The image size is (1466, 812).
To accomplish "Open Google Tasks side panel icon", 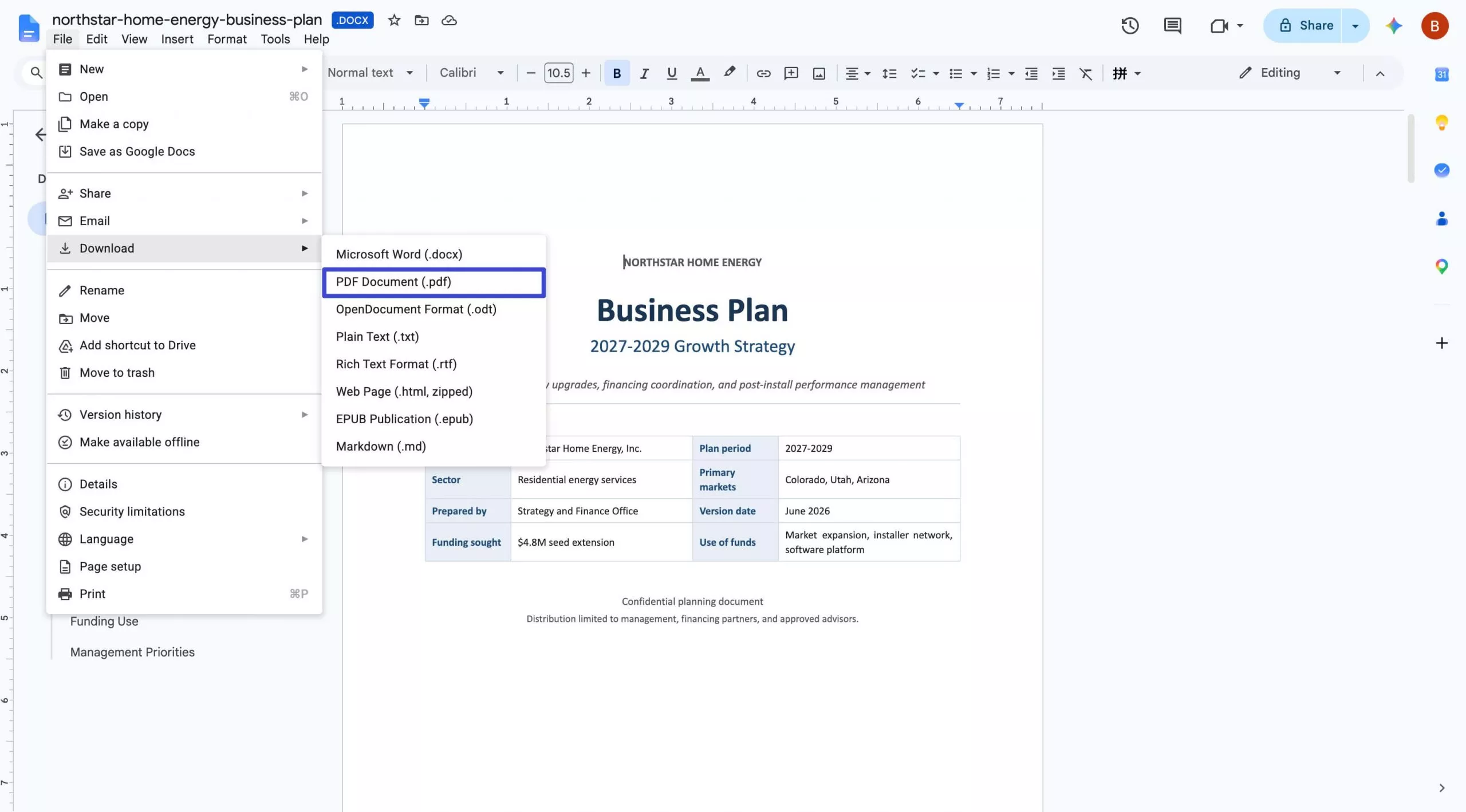I will point(1441,170).
